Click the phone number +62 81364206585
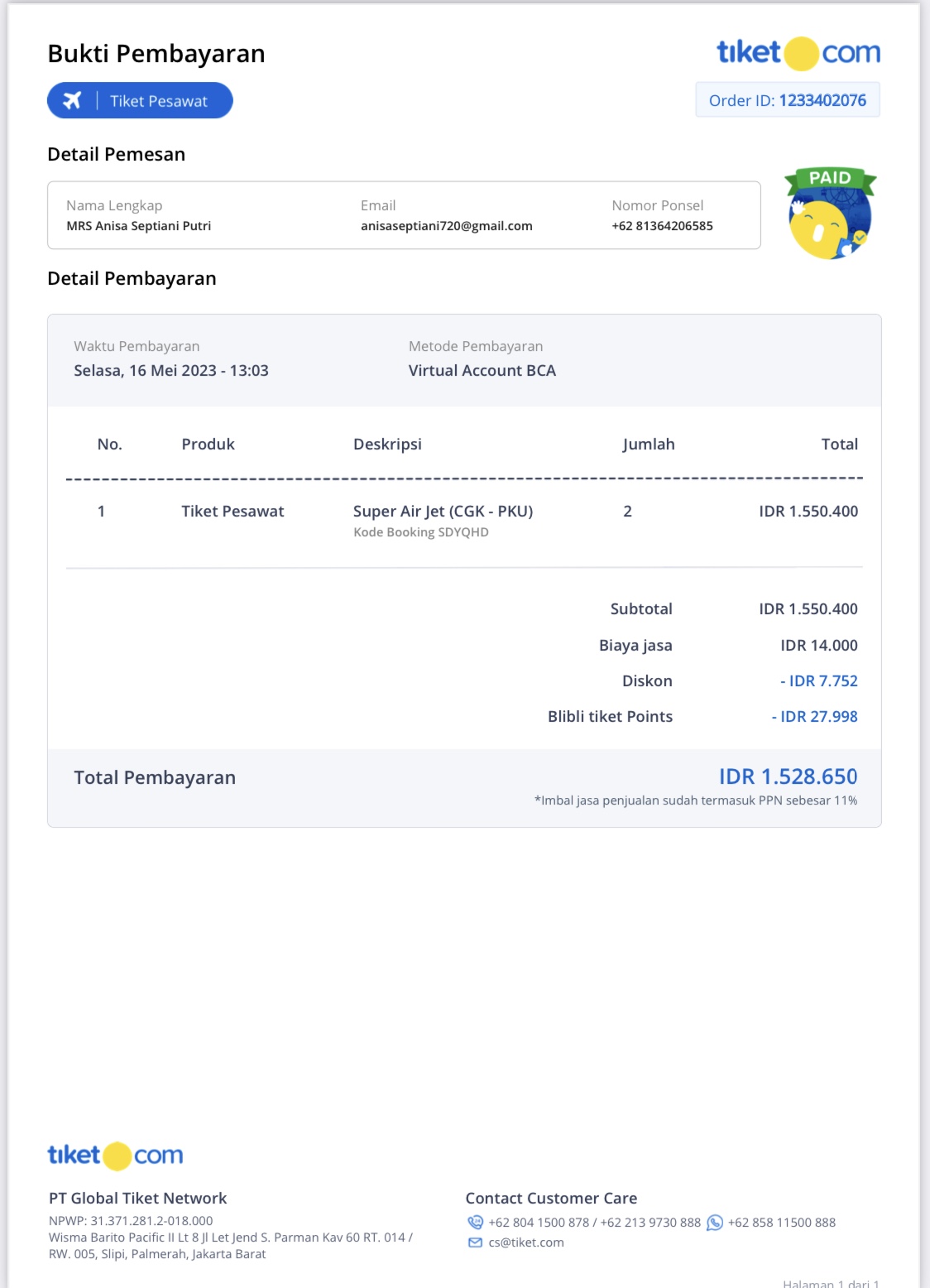930x1288 pixels. pos(662,226)
